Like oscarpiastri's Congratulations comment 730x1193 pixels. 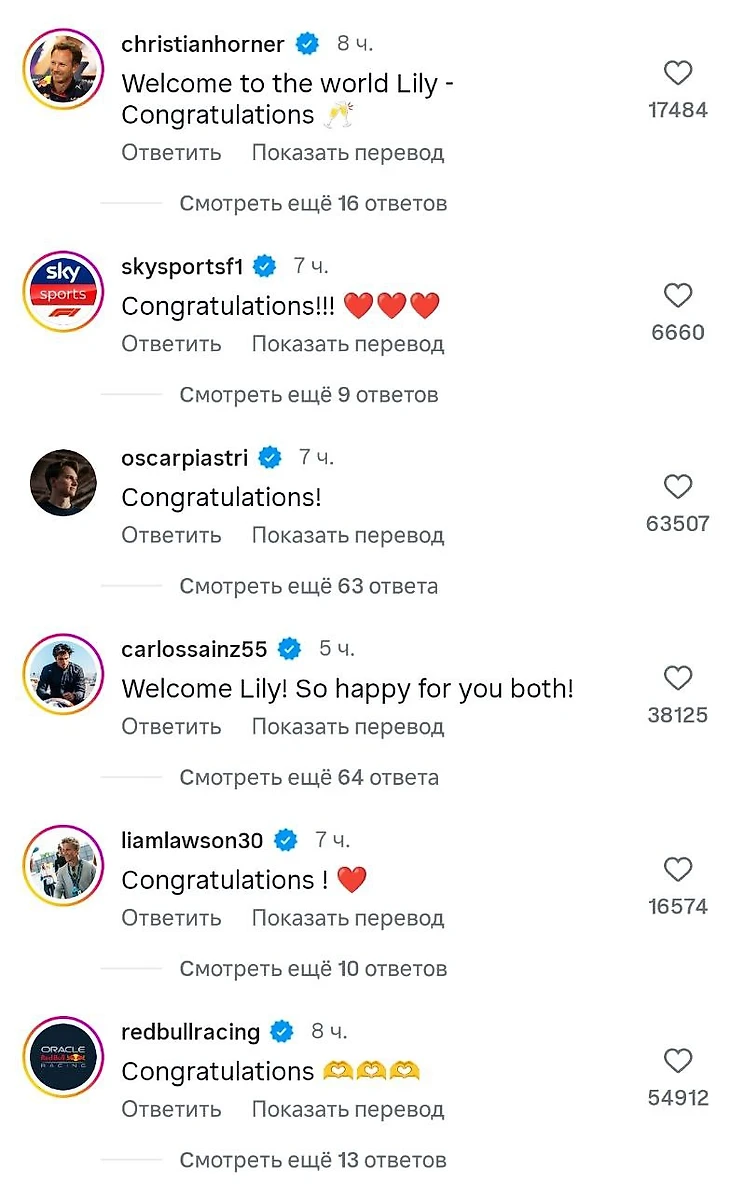[x=677, y=486]
